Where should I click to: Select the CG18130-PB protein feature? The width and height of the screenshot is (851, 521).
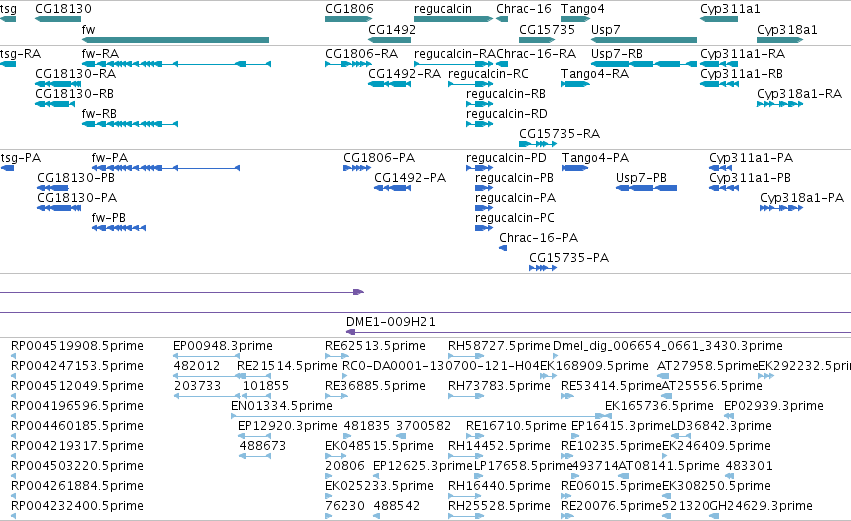pyautogui.click(x=53, y=188)
